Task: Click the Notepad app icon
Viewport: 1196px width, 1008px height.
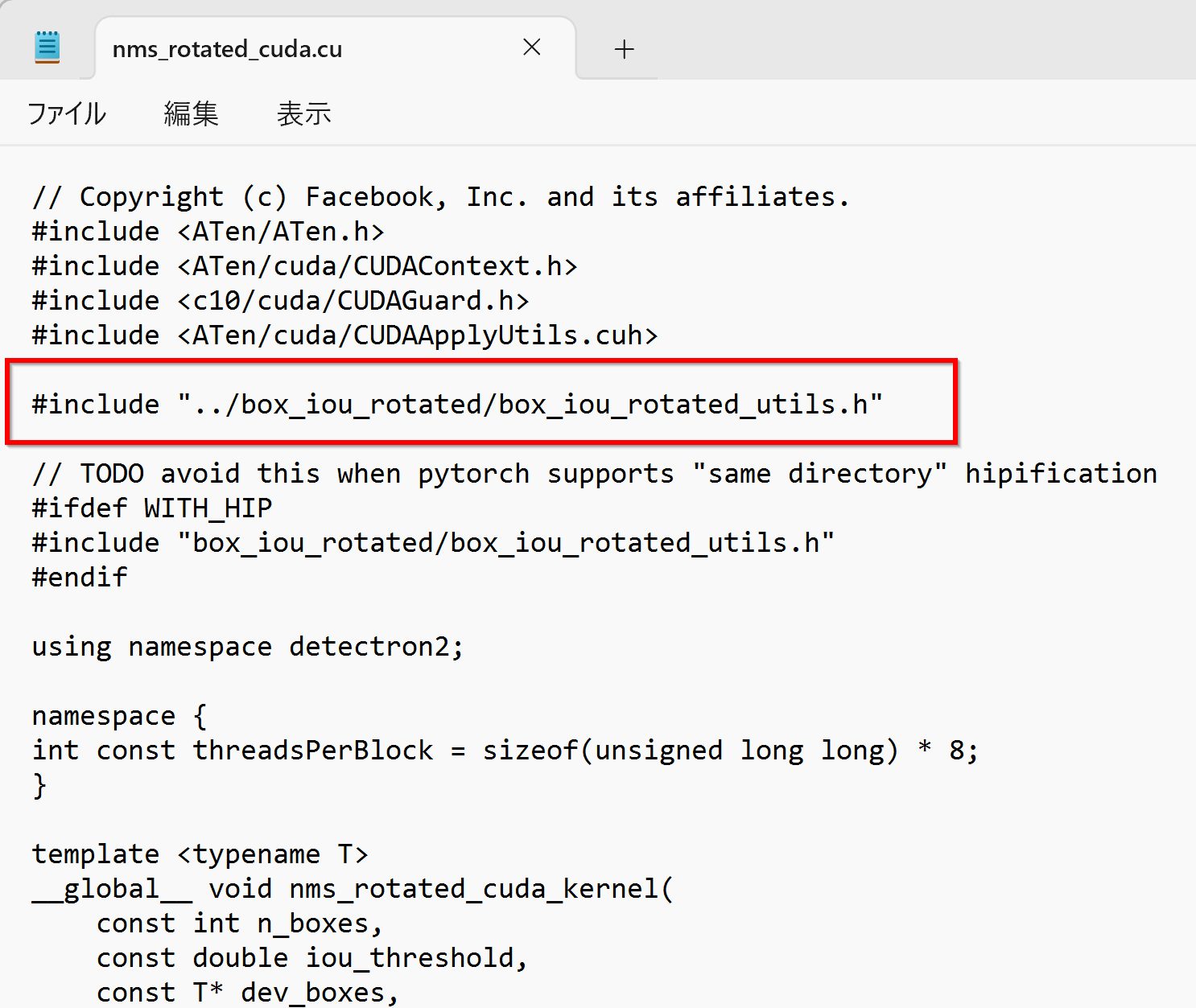Action: (x=47, y=47)
